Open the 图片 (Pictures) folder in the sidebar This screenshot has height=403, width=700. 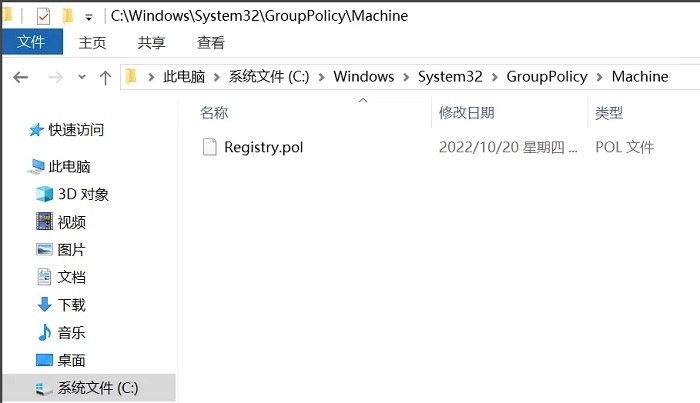click(71, 250)
